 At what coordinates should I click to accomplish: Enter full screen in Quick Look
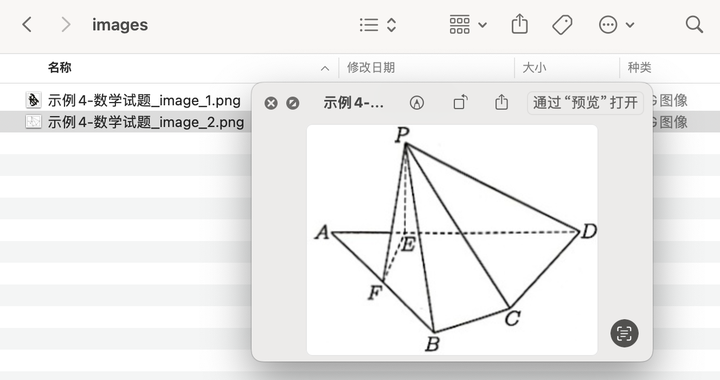coord(292,103)
